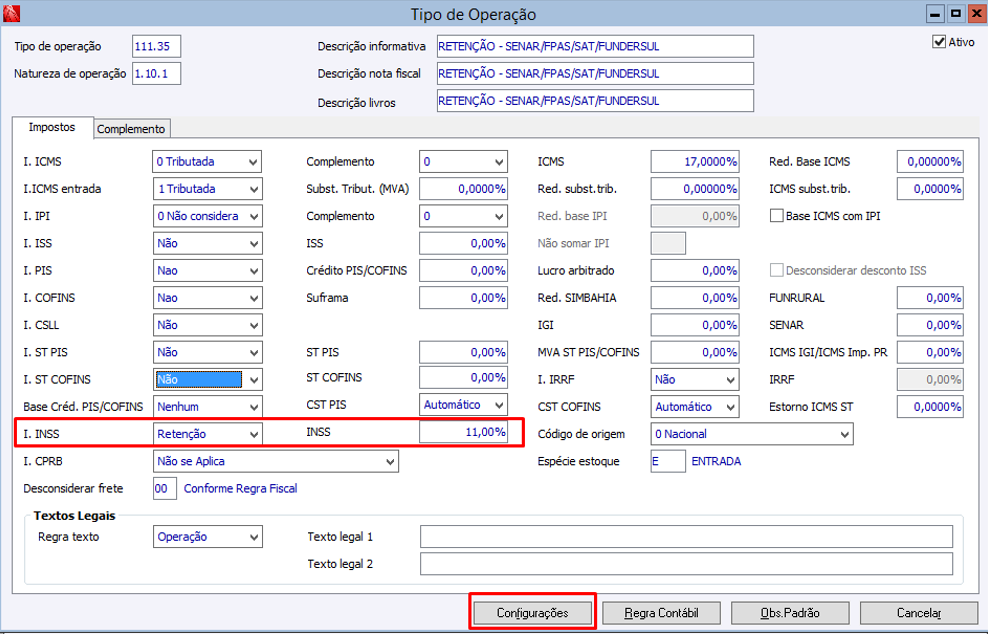Open the I. INSS Retenção dropdown
The width and height of the screenshot is (988, 635).
[207, 434]
